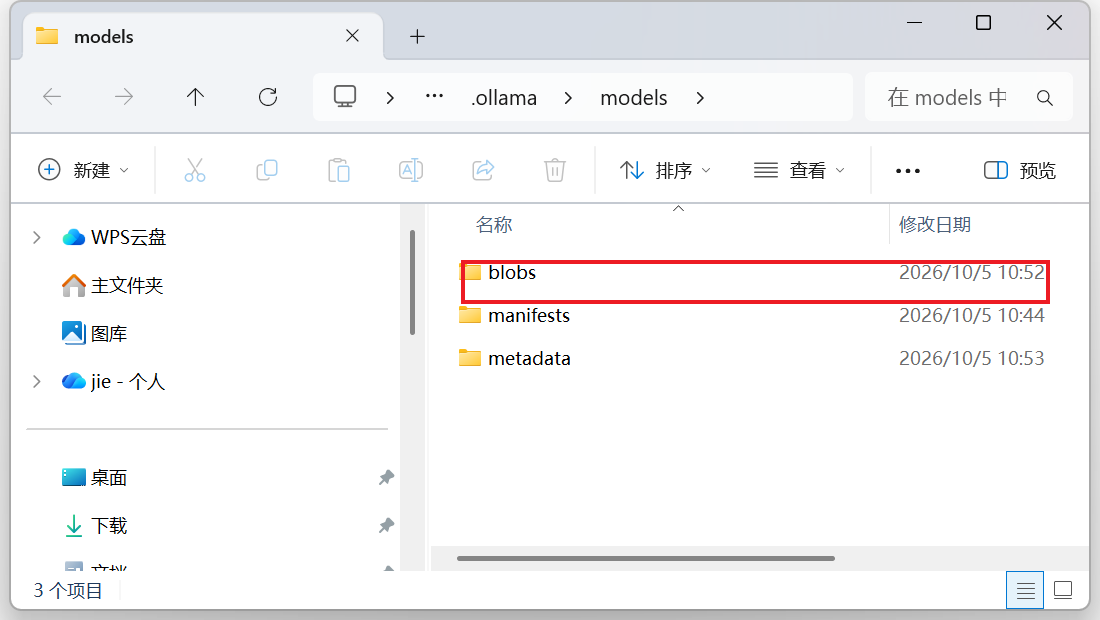Click the Cut scissors icon
1100x620 pixels.
pyautogui.click(x=195, y=170)
